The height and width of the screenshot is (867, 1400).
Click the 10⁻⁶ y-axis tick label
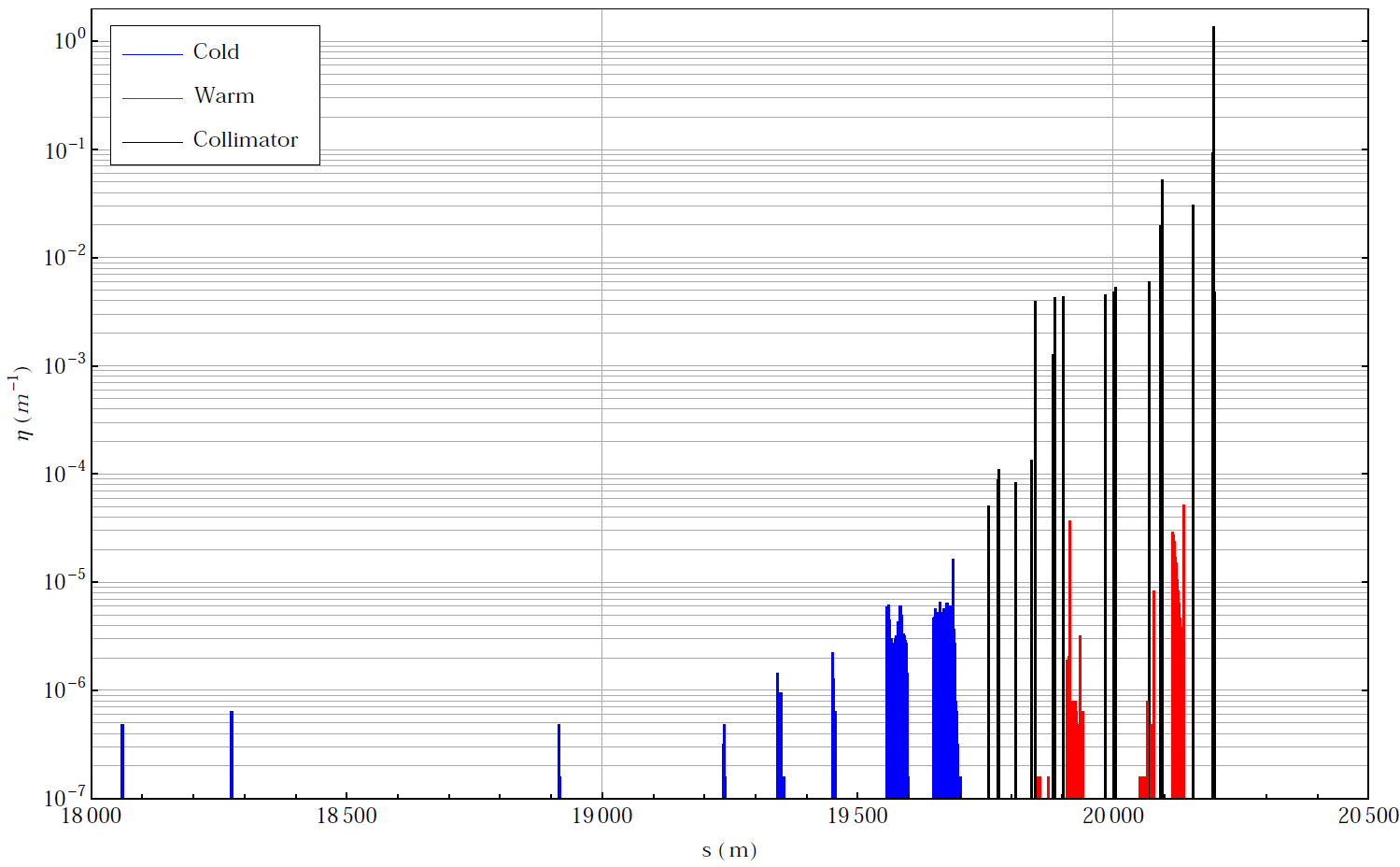point(64,689)
